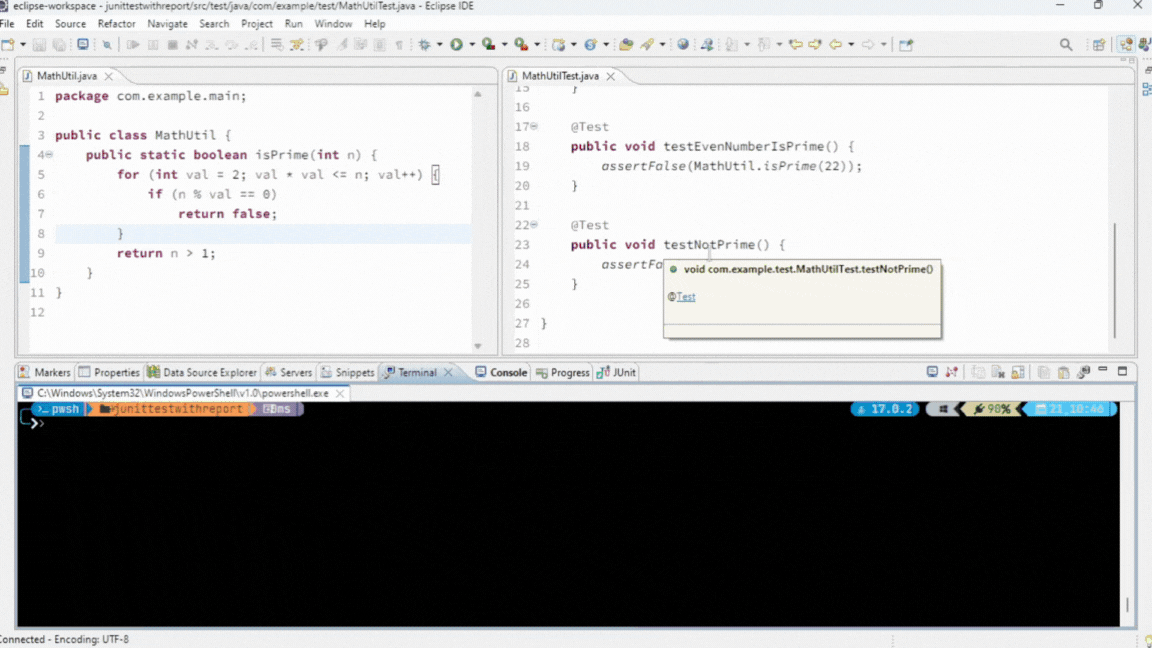Click the green Run button in toolbar
Viewport: 1152px width, 648px height.
tap(456, 44)
